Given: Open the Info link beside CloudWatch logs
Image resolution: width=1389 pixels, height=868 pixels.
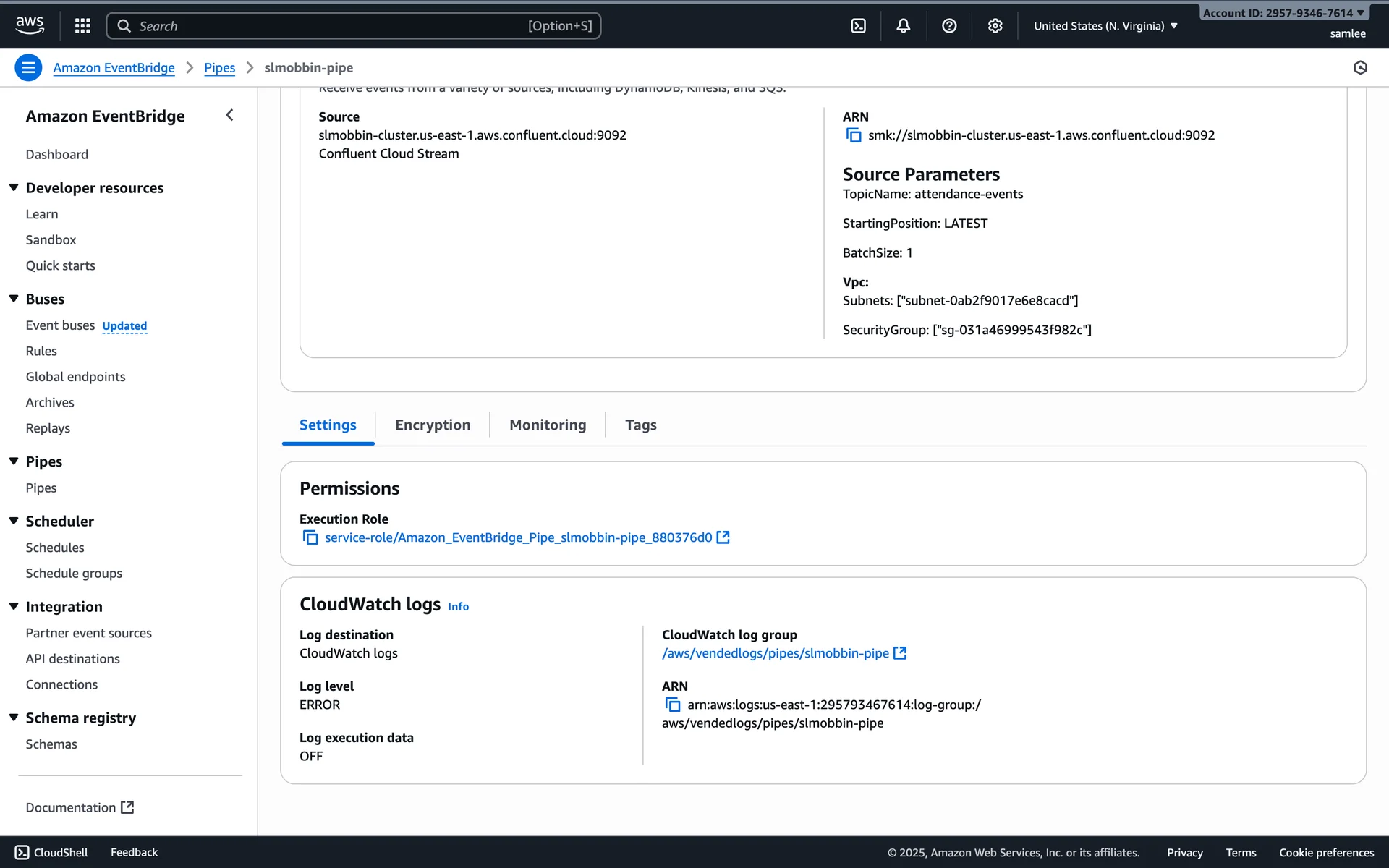Looking at the screenshot, I should (458, 607).
